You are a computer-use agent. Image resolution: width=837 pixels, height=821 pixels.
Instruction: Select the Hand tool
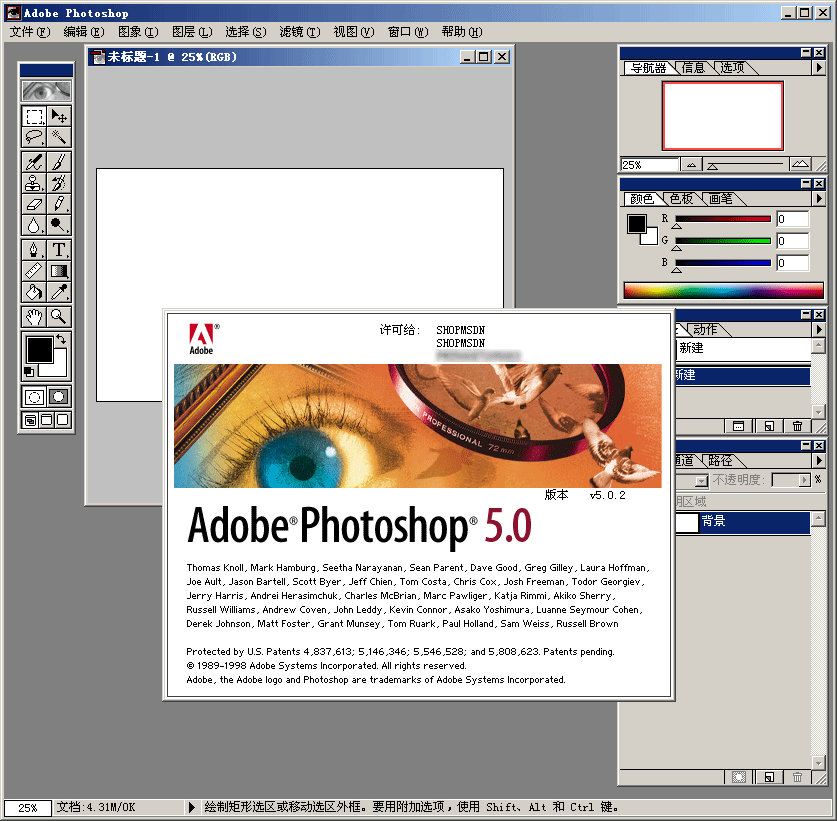click(34, 317)
